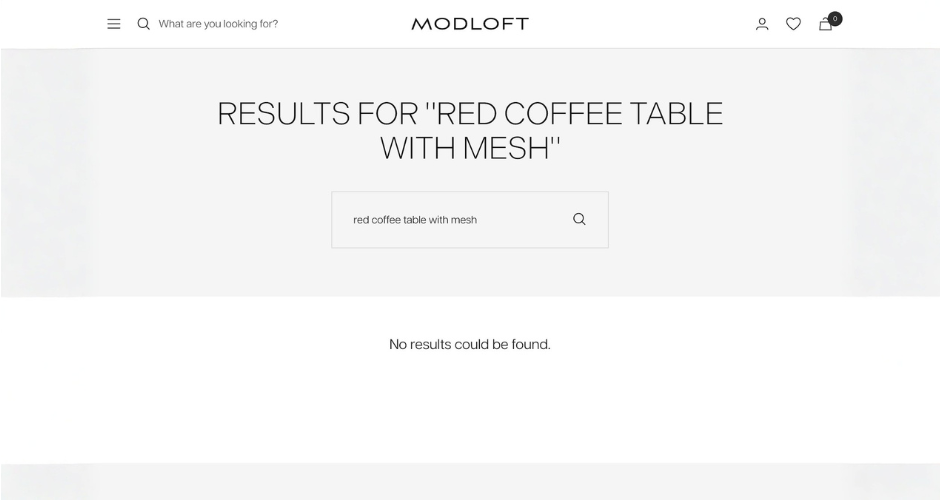Focus the "What are you looking for?" field
This screenshot has width=940, height=500.
(218, 24)
